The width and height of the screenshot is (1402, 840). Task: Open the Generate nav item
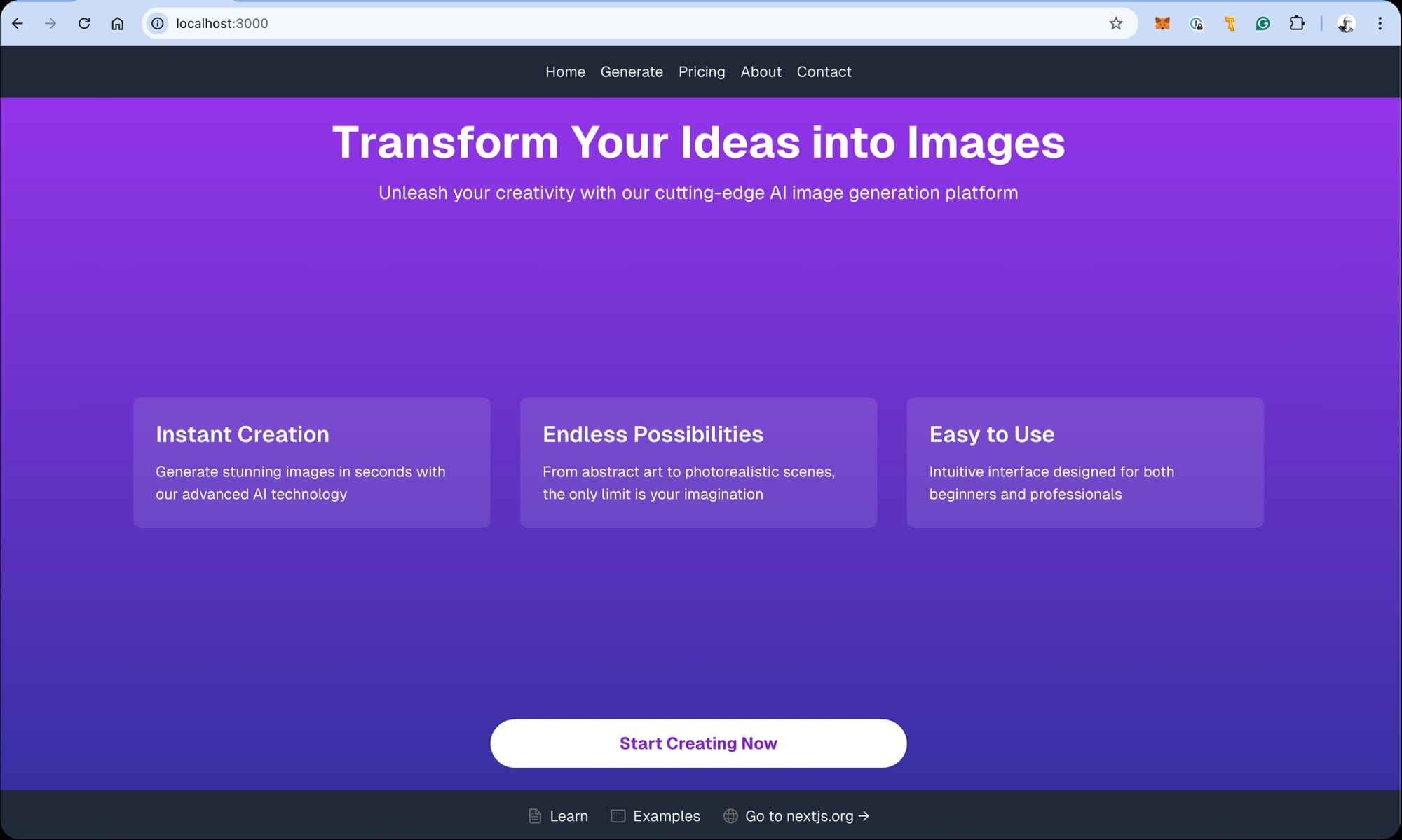click(x=631, y=72)
